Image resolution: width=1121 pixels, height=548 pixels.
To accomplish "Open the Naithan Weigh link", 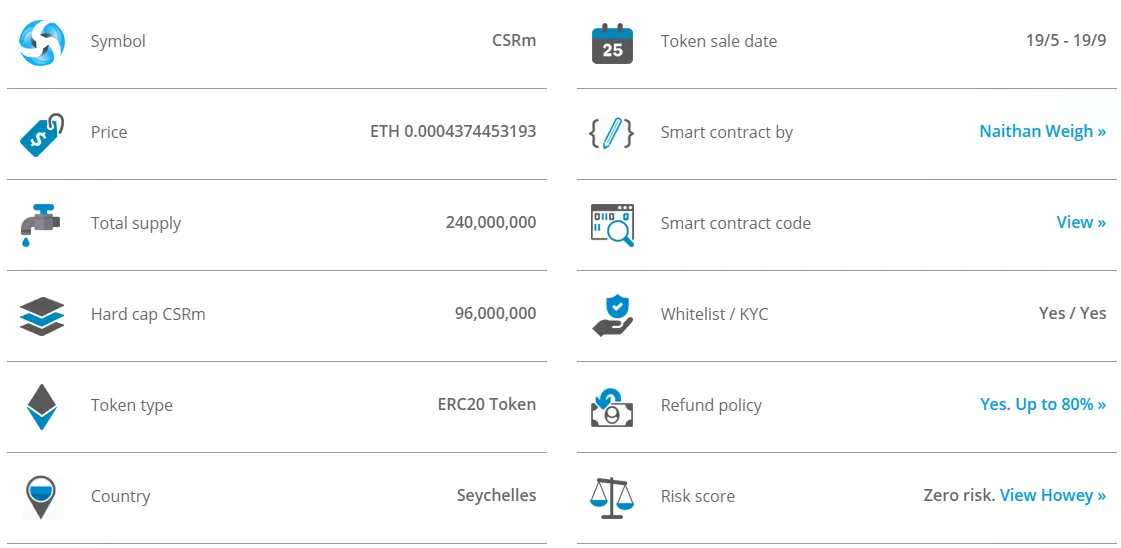I will (x=1042, y=131).
